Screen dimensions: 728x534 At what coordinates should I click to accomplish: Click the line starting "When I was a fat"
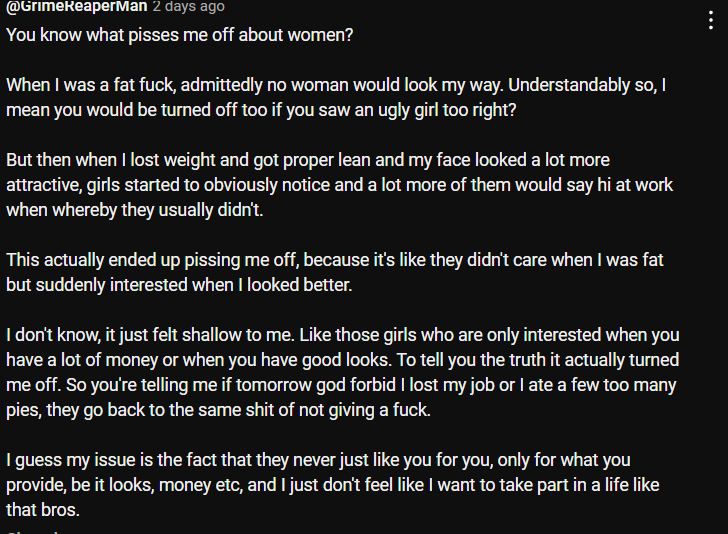coord(336,85)
